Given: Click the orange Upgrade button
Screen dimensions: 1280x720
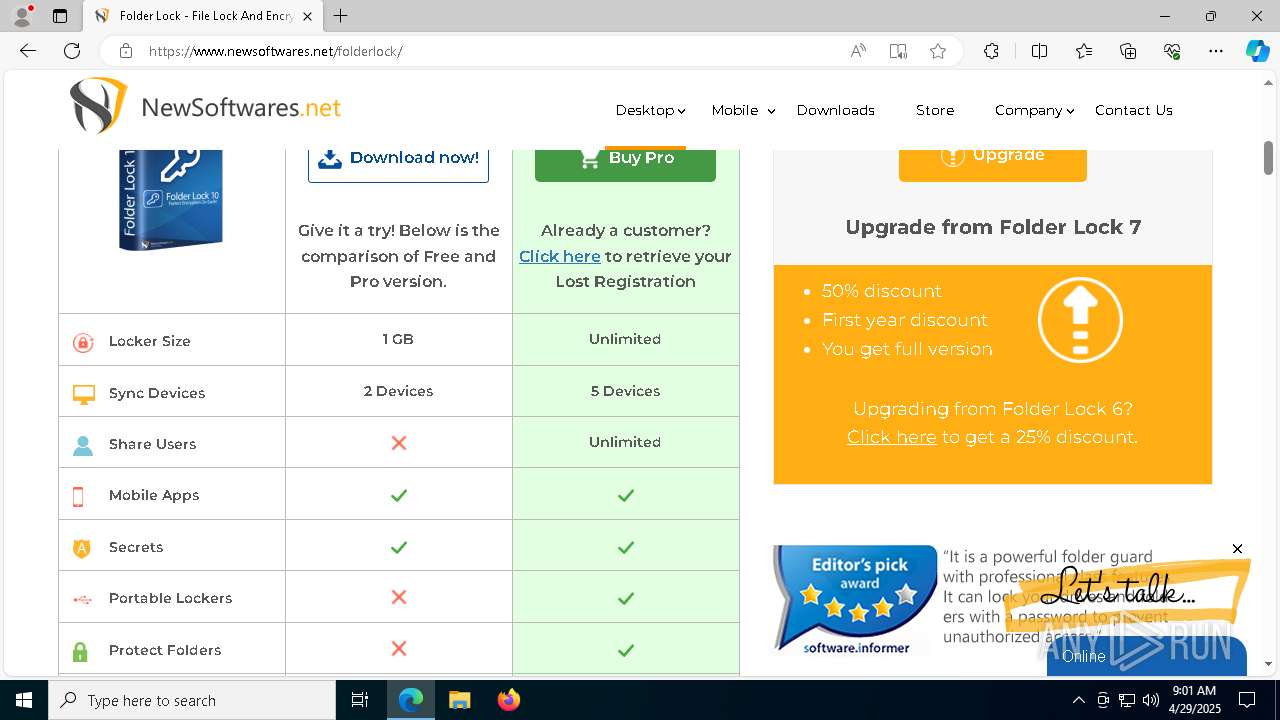Looking at the screenshot, I should tap(993, 164).
